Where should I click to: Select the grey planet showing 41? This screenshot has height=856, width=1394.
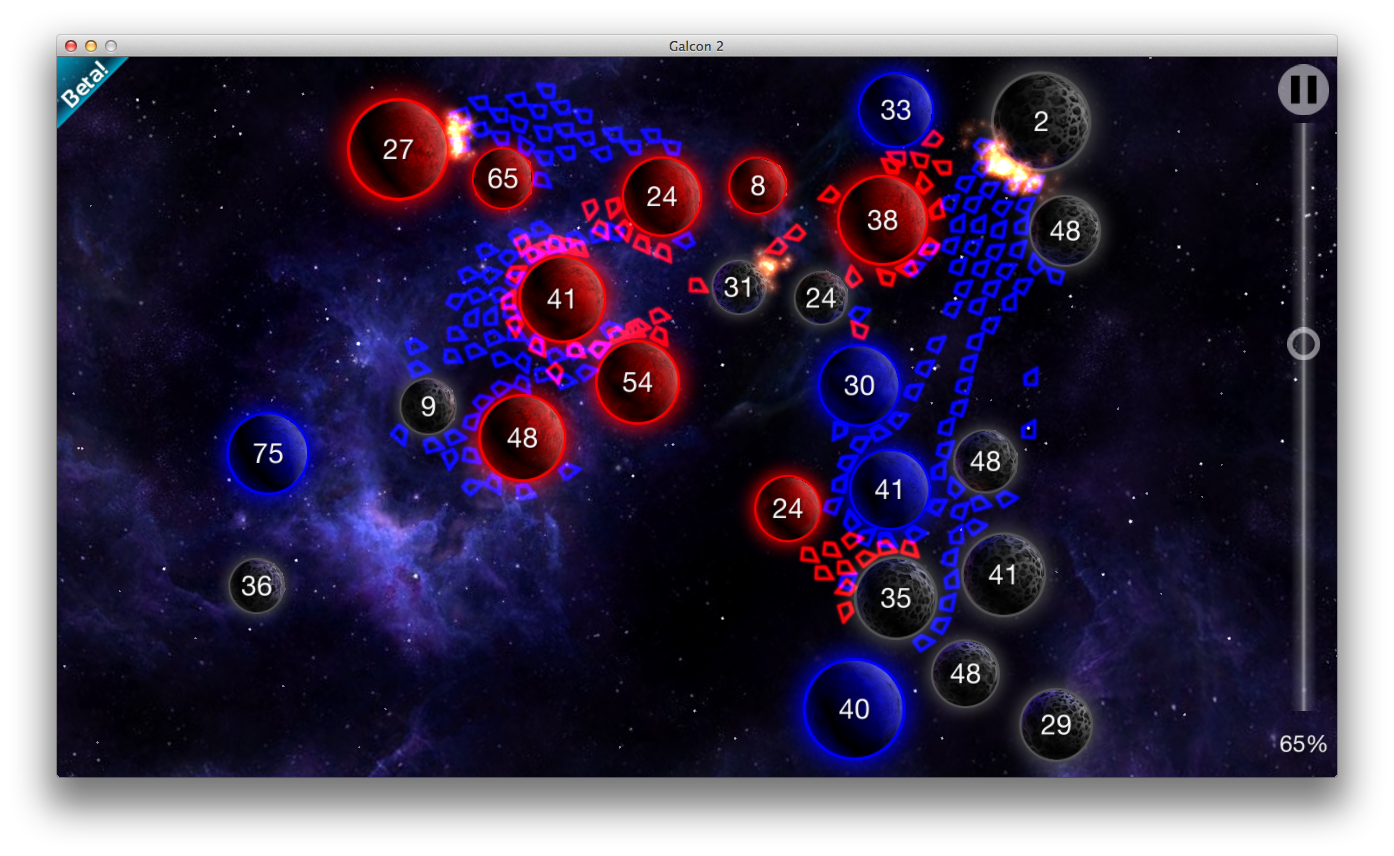click(x=1003, y=575)
